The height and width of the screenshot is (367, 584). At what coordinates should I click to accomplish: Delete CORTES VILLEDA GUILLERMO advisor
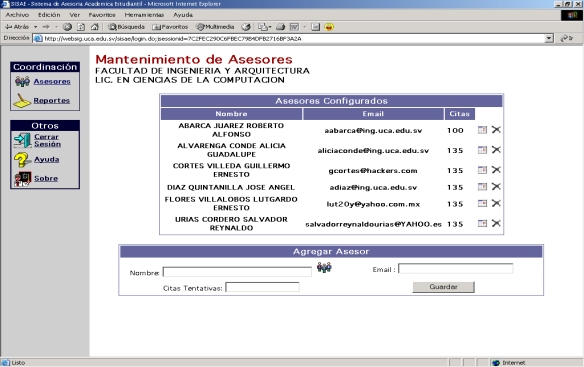(x=496, y=170)
